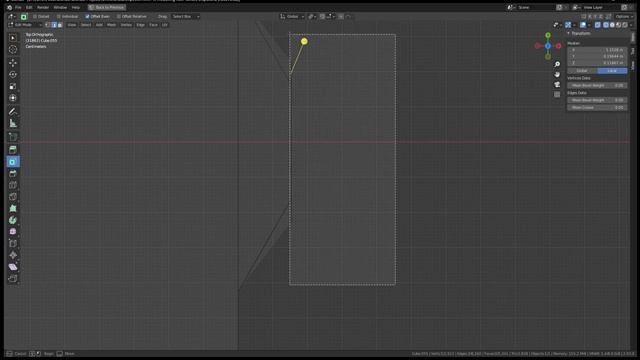Screen dimensions: 640x360
Task: Switch to solid viewport shading
Action: 612,25
